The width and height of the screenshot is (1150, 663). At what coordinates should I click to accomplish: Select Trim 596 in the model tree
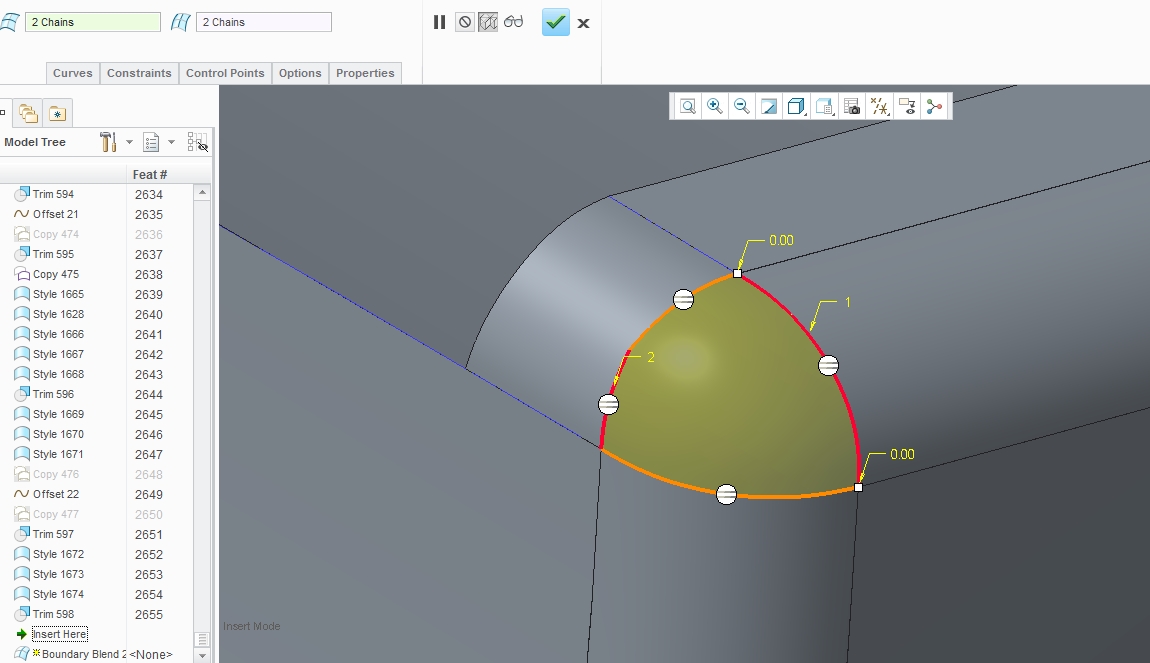click(54, 394)
